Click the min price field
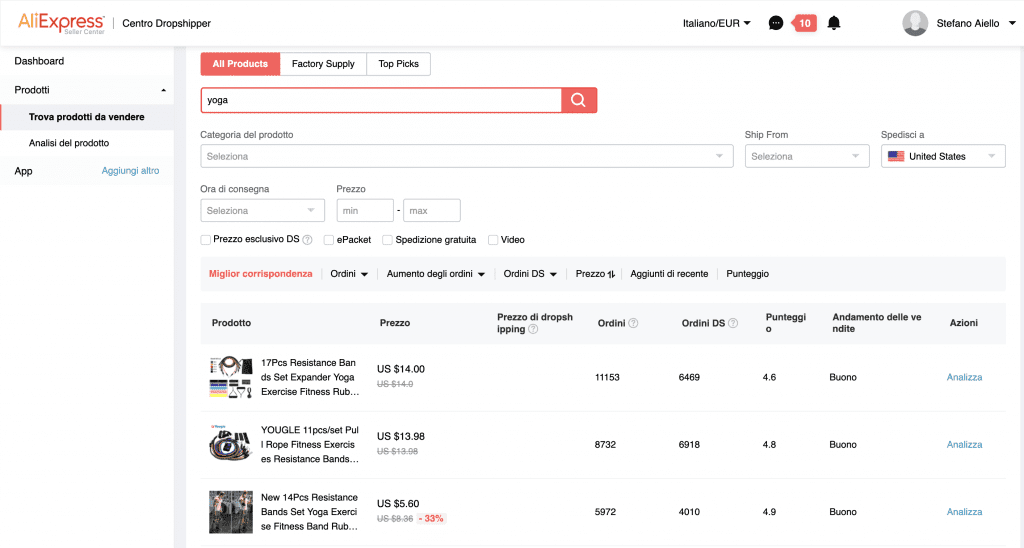 (x=365, y=211)
